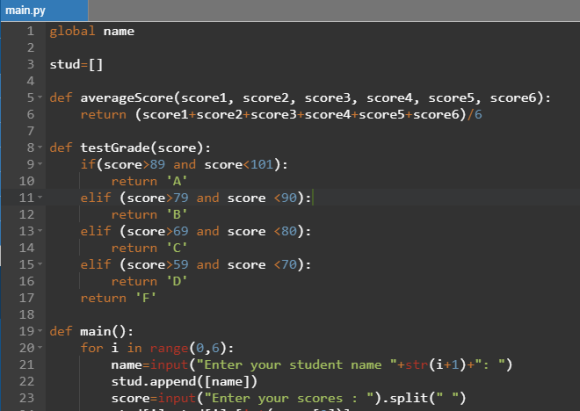Viewport: 580px width, 411px height.
Task: Click the number 101 on line 9
Action: tap(262, 165)
